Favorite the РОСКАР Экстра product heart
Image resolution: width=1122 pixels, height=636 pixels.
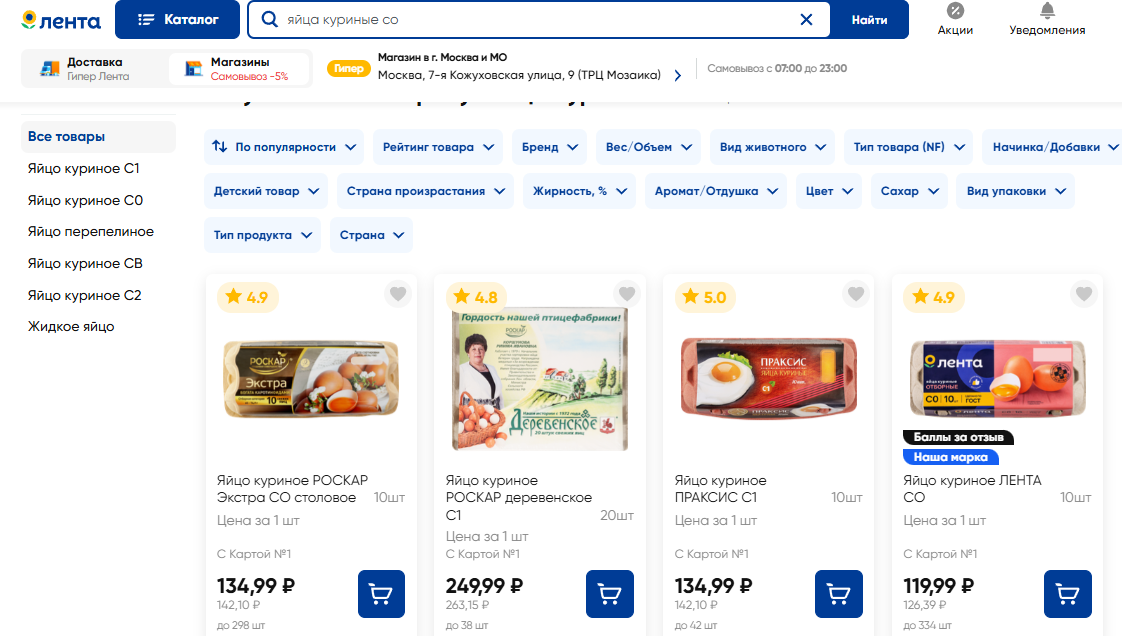click(x=398, y=294)
